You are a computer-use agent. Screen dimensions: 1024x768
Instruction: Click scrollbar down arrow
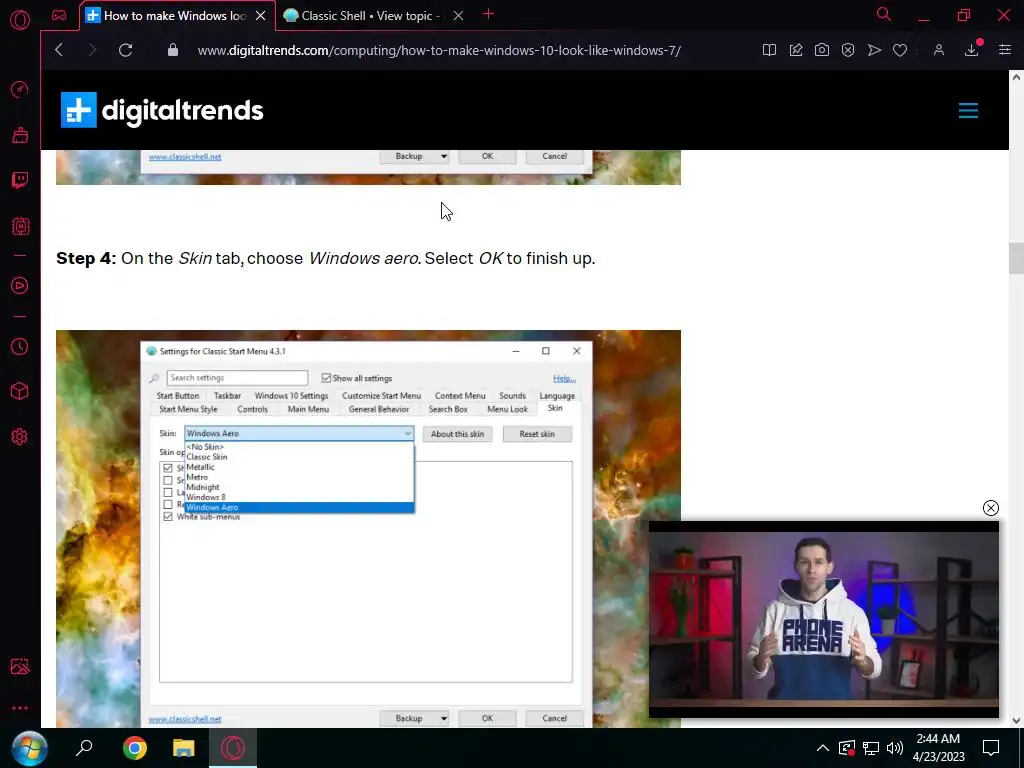click(x=1016, y=720)
